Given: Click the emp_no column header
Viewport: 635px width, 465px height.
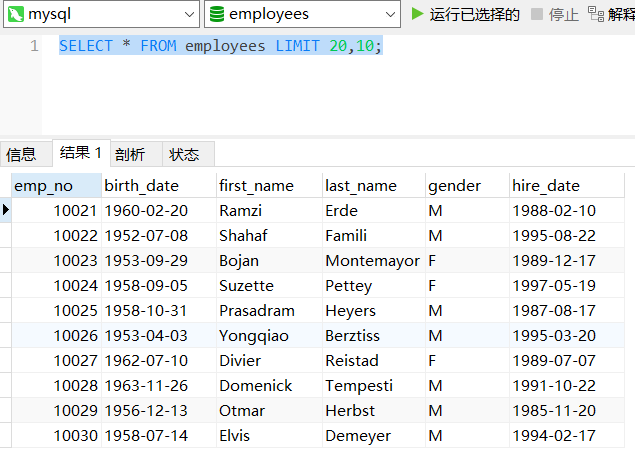Looking at the screenshot, I should coord(56,186).
